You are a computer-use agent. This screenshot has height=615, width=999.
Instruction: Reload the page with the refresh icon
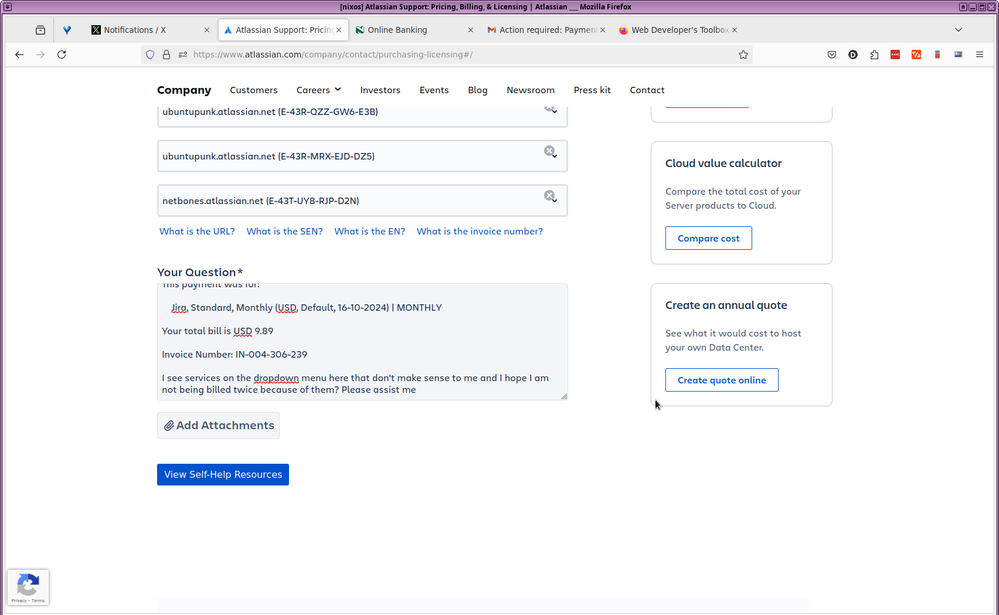click(62, 55)
